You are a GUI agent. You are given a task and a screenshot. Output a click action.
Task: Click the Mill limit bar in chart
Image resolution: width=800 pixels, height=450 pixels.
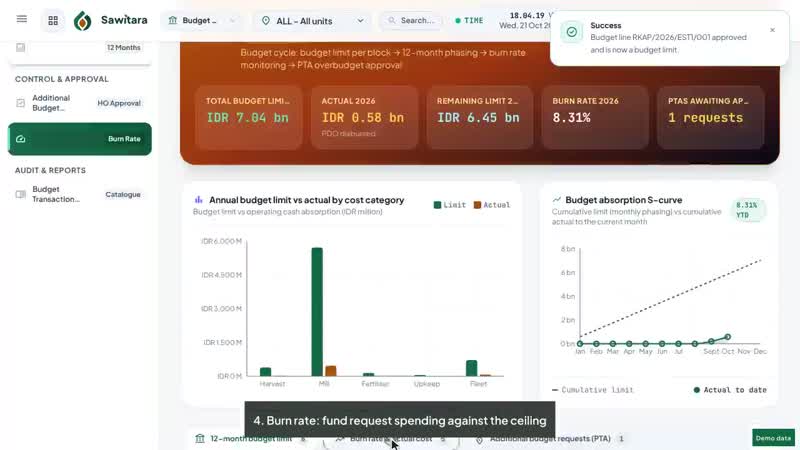coord(317,312)
